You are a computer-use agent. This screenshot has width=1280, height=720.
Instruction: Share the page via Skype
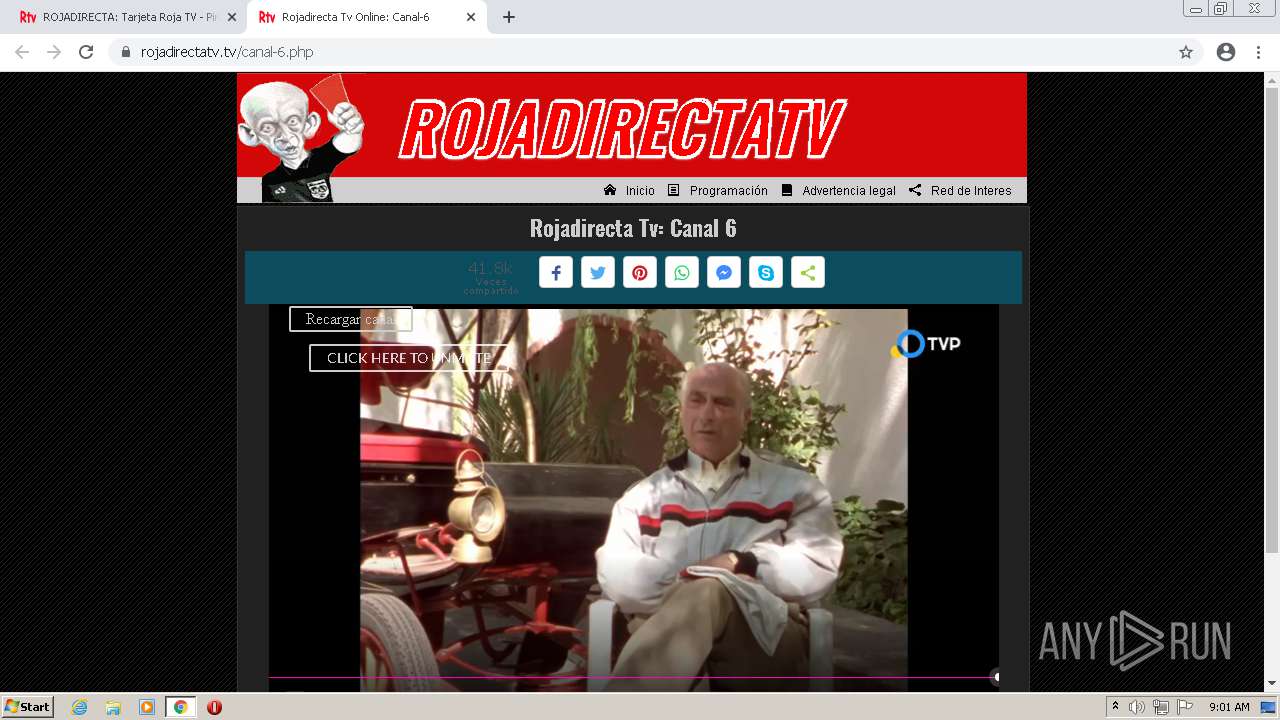[766, 273]
